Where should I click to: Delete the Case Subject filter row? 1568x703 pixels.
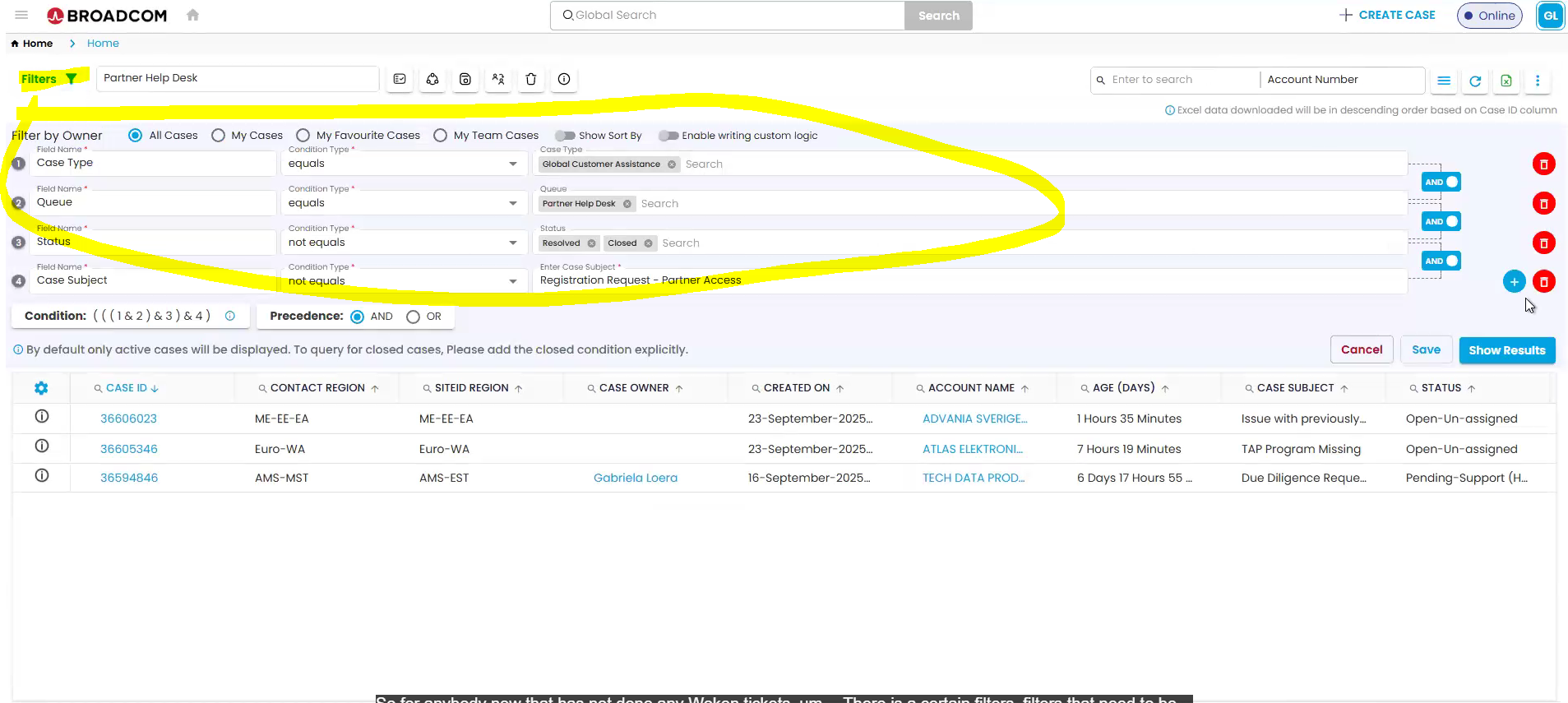1544,282
